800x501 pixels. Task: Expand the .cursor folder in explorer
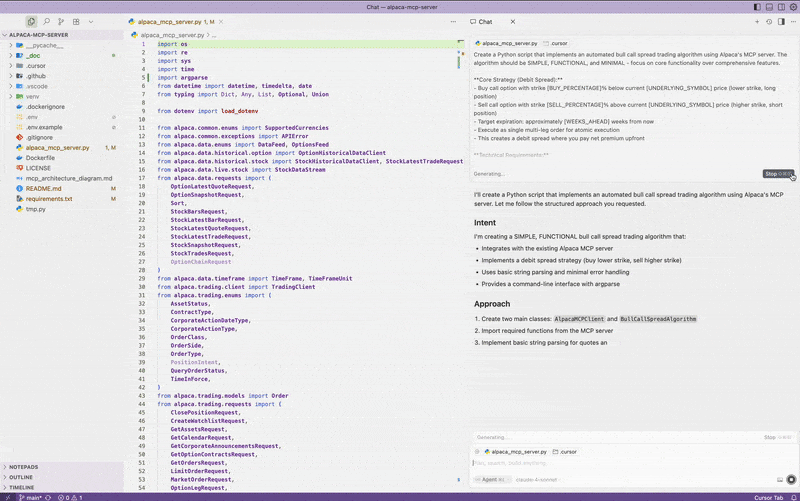(61, 66)
